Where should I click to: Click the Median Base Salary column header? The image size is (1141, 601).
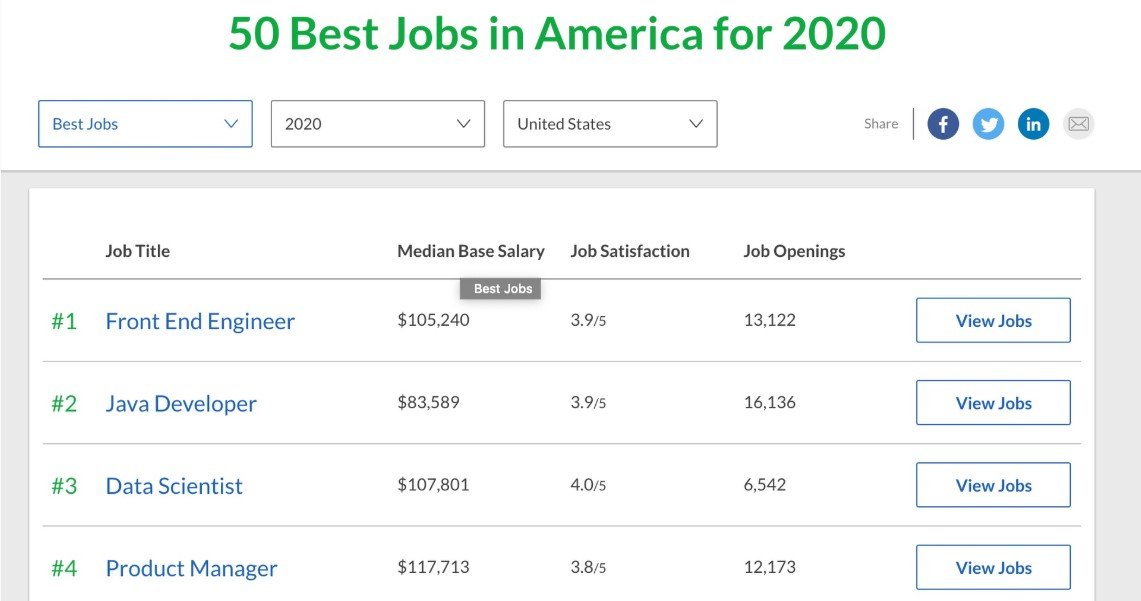[x=471, y=251]
